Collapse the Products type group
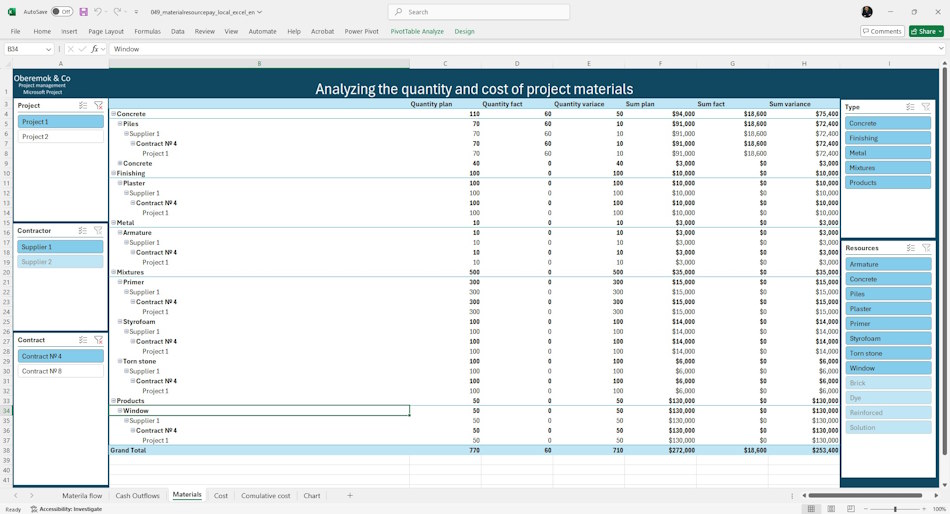 (x=113, y=401)
